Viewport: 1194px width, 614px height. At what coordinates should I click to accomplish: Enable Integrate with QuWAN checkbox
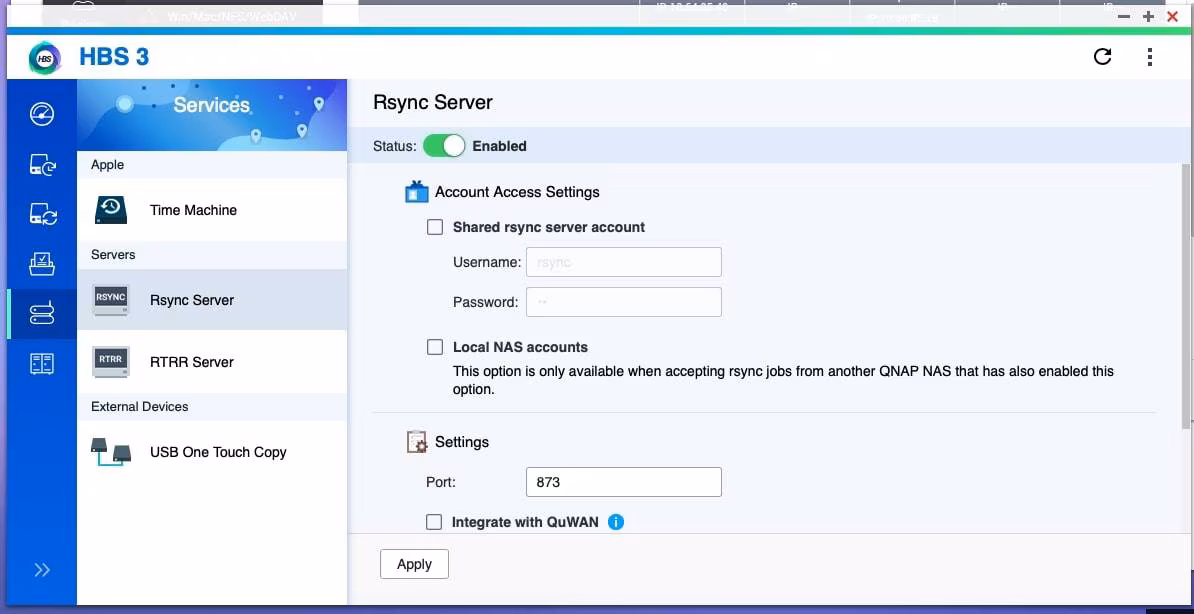[x=434, y=522]
